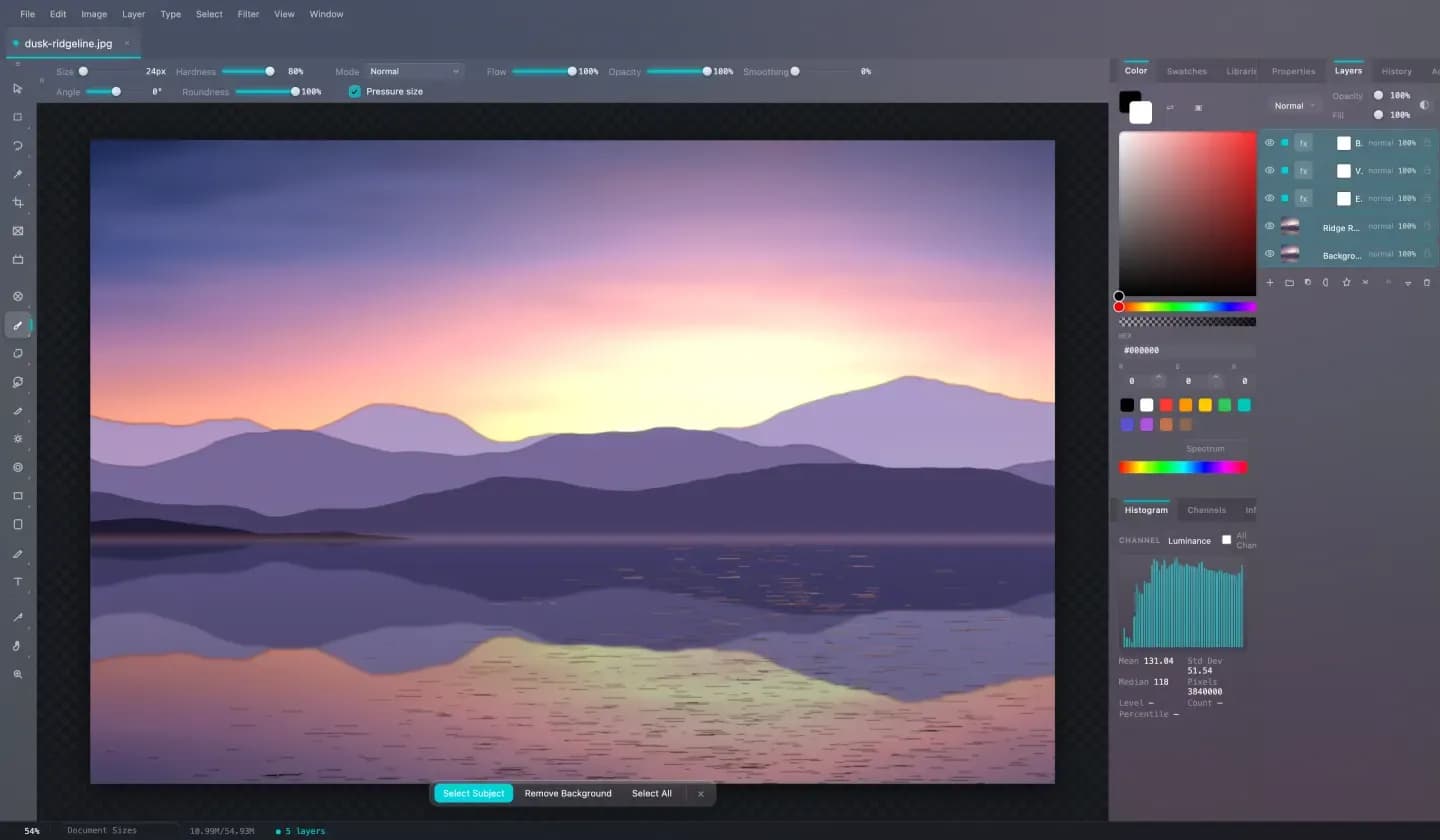Close the contextual selection bar

coord(701,793)
